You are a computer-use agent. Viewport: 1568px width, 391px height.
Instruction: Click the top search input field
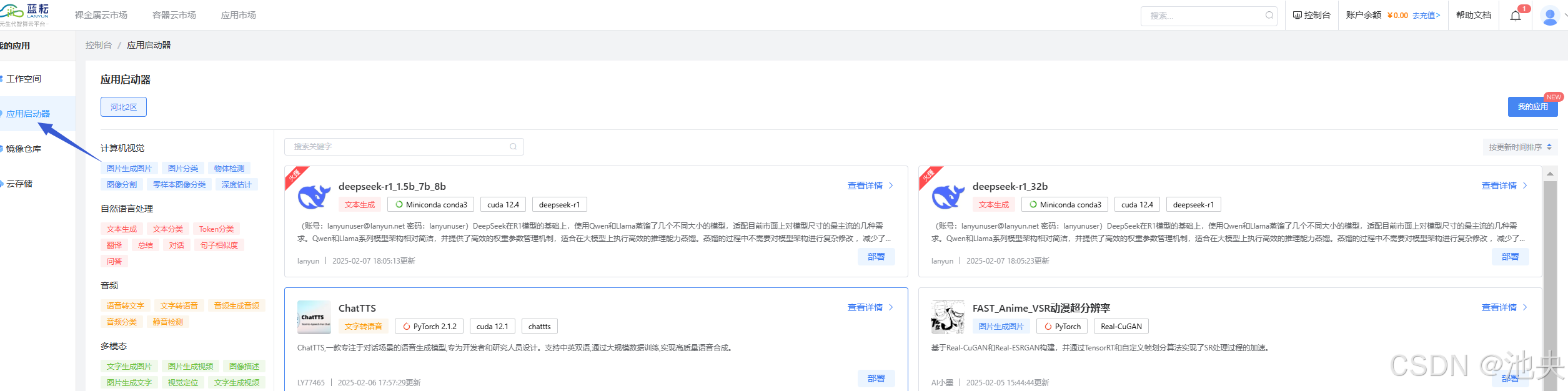point(1208,16)
